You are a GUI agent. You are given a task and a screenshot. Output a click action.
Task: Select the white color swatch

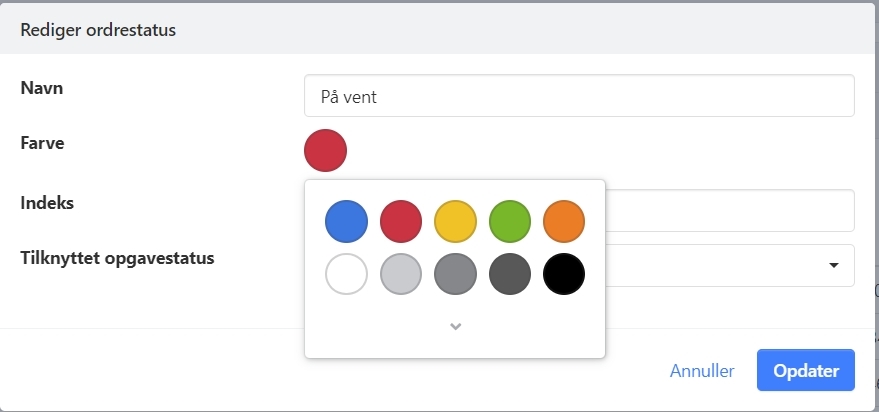346,274
